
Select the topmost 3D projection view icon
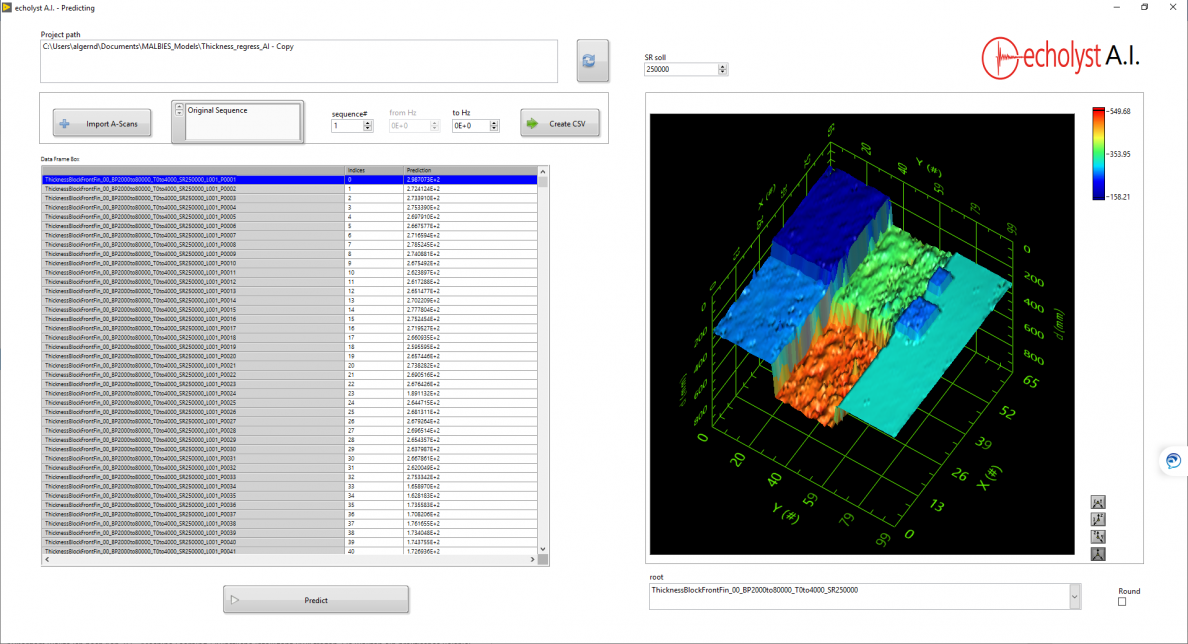[x=1096, y=502]
